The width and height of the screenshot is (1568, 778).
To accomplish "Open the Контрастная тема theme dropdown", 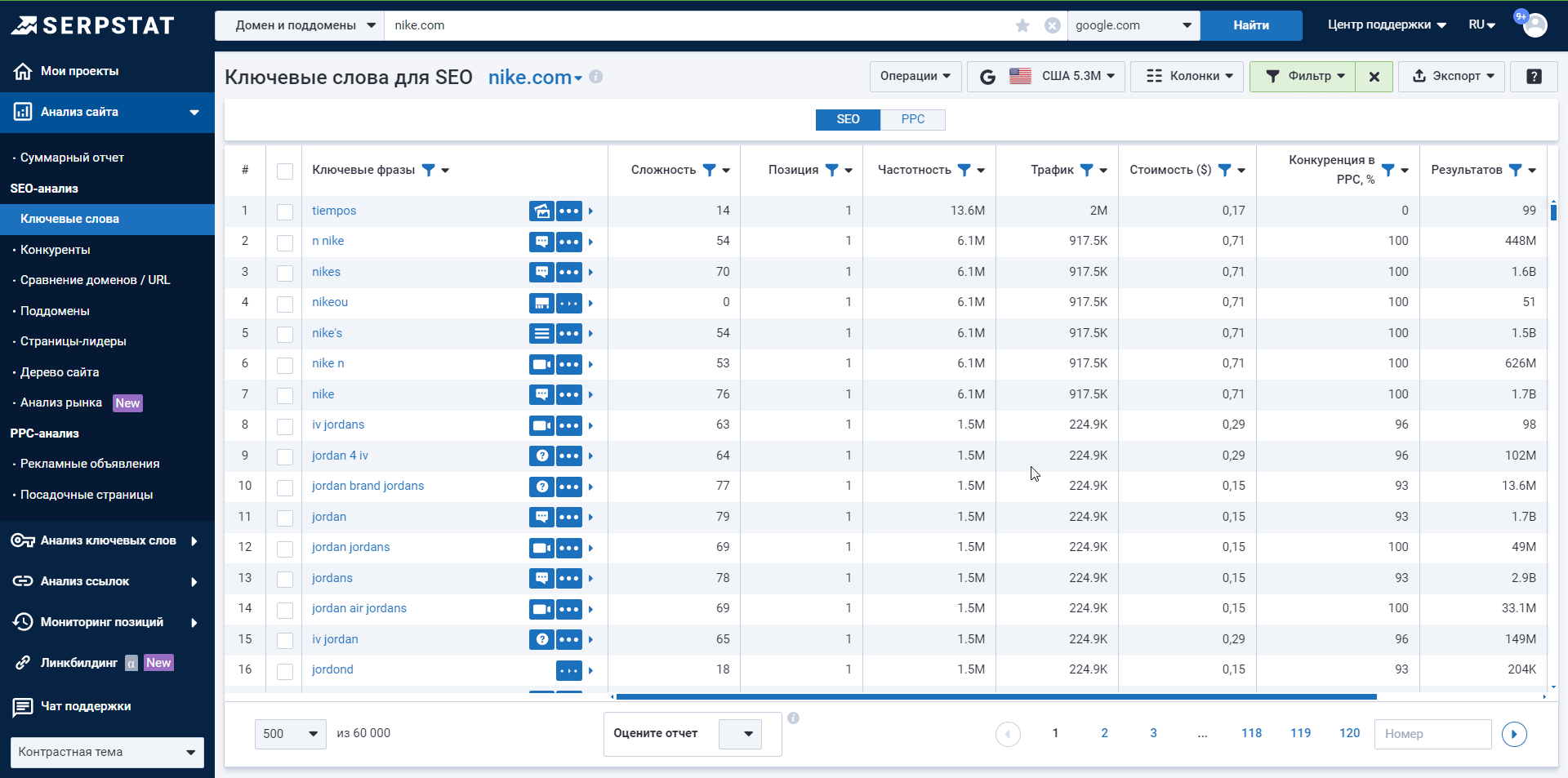I will (x=107, y=752).
